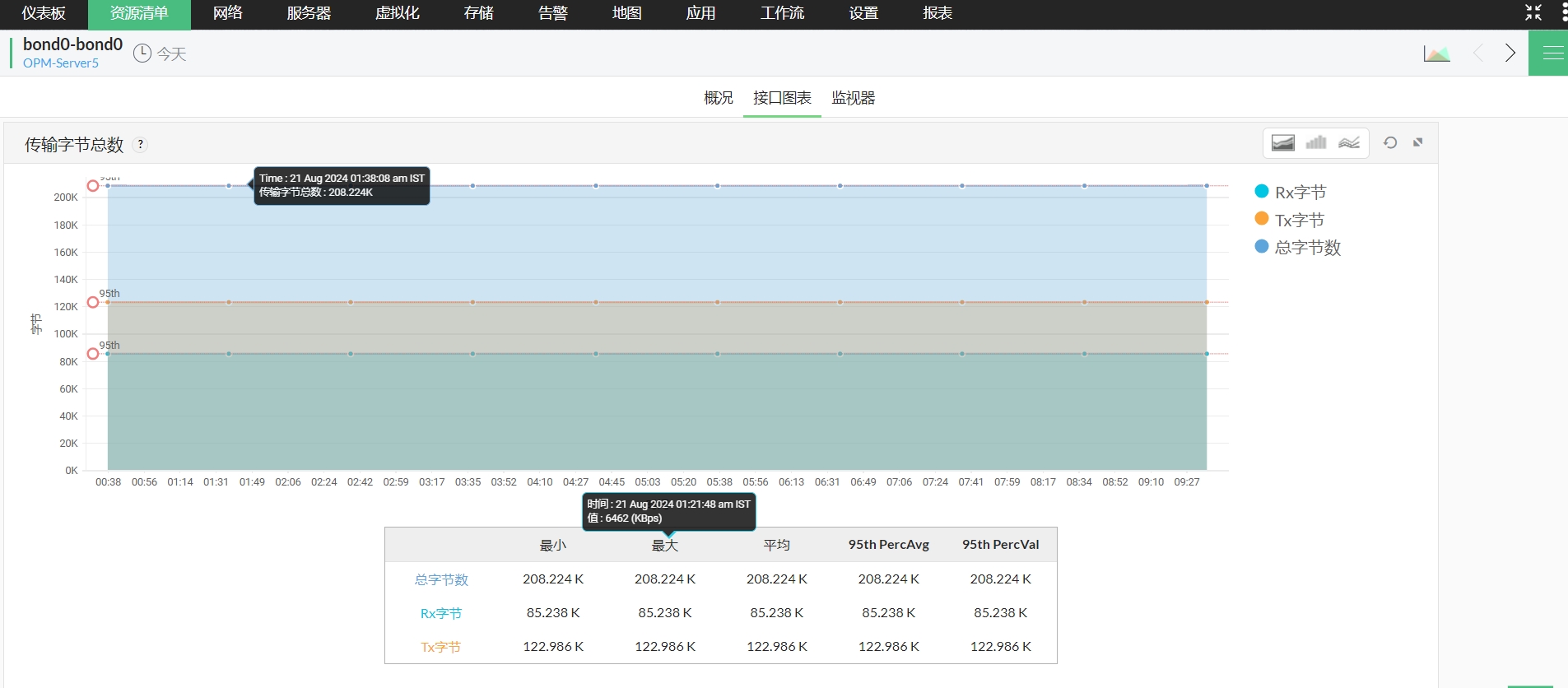This screenshot has height=688, width=1568.
Task: Open the 设置 menu
Action: click(863, 13)
